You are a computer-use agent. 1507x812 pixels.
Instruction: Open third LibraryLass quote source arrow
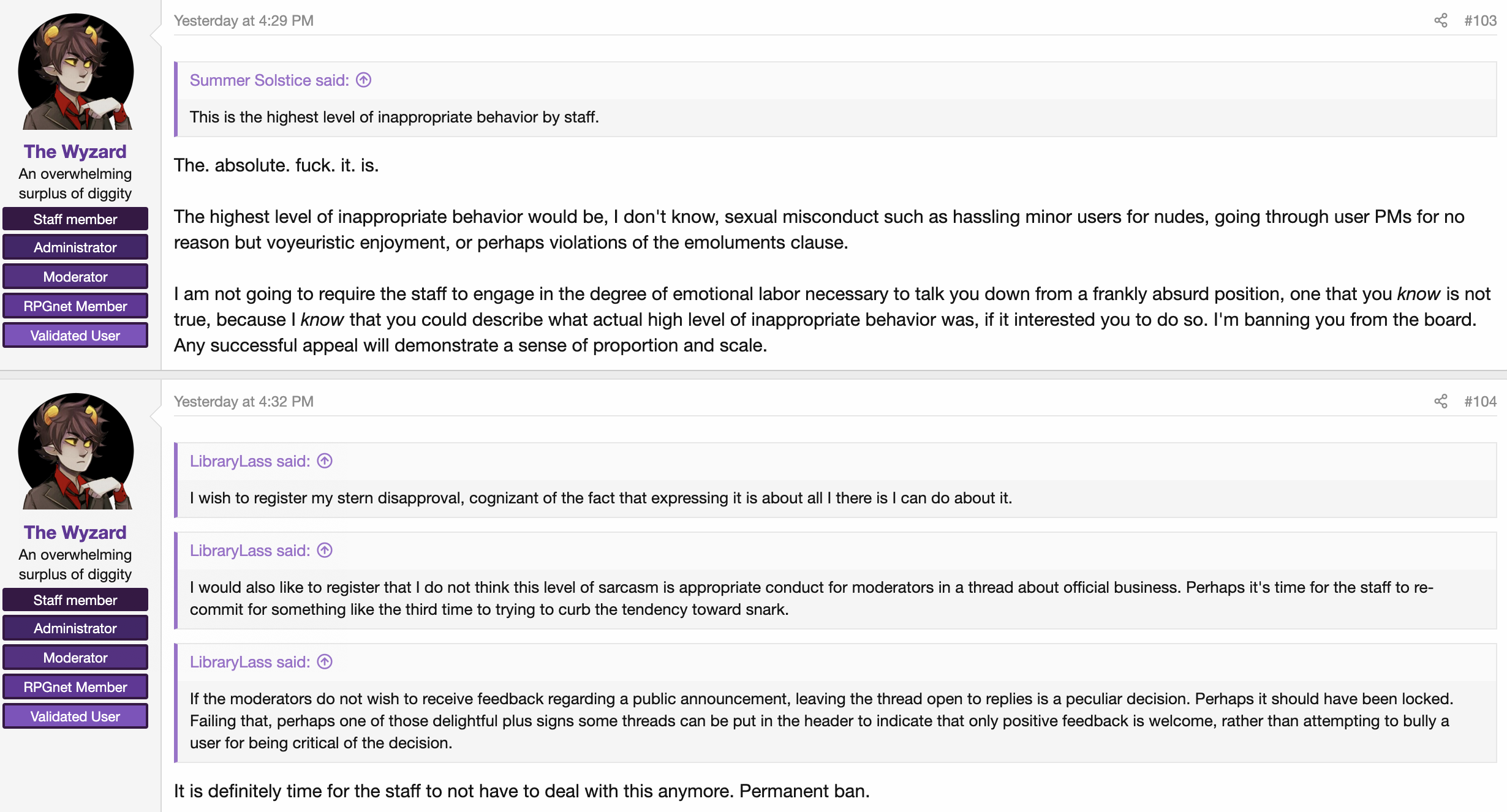(325, 662)
